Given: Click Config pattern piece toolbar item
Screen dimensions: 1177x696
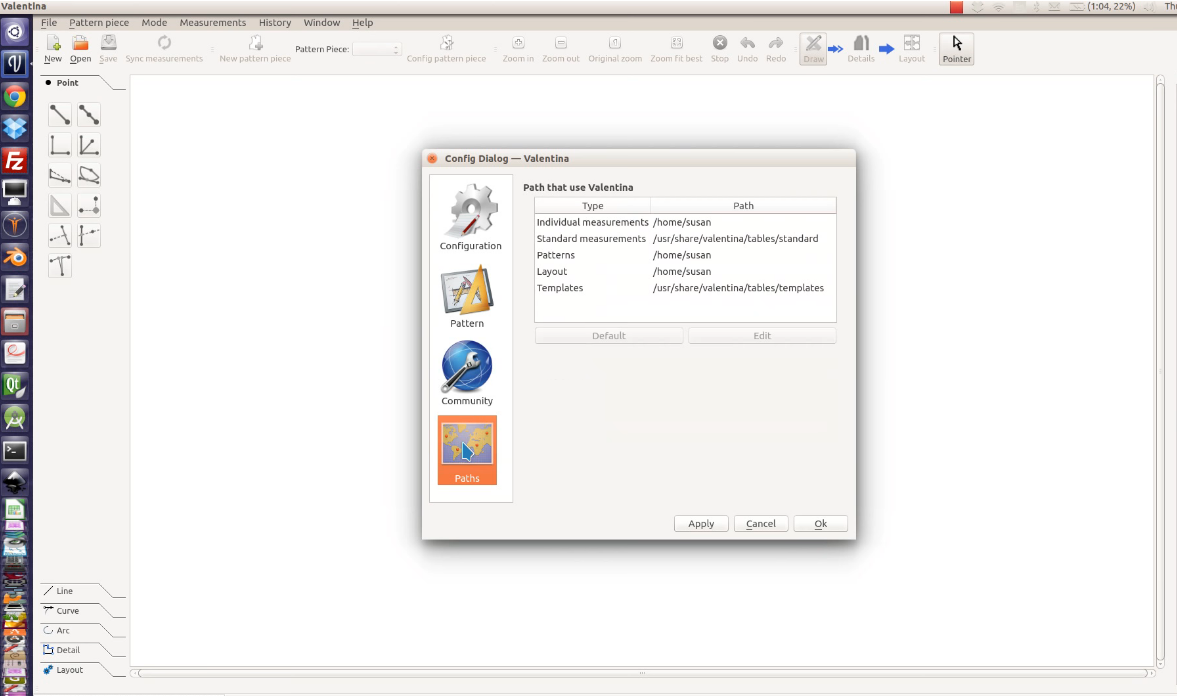Looking at the screenshot, I should tap(447, 49).
